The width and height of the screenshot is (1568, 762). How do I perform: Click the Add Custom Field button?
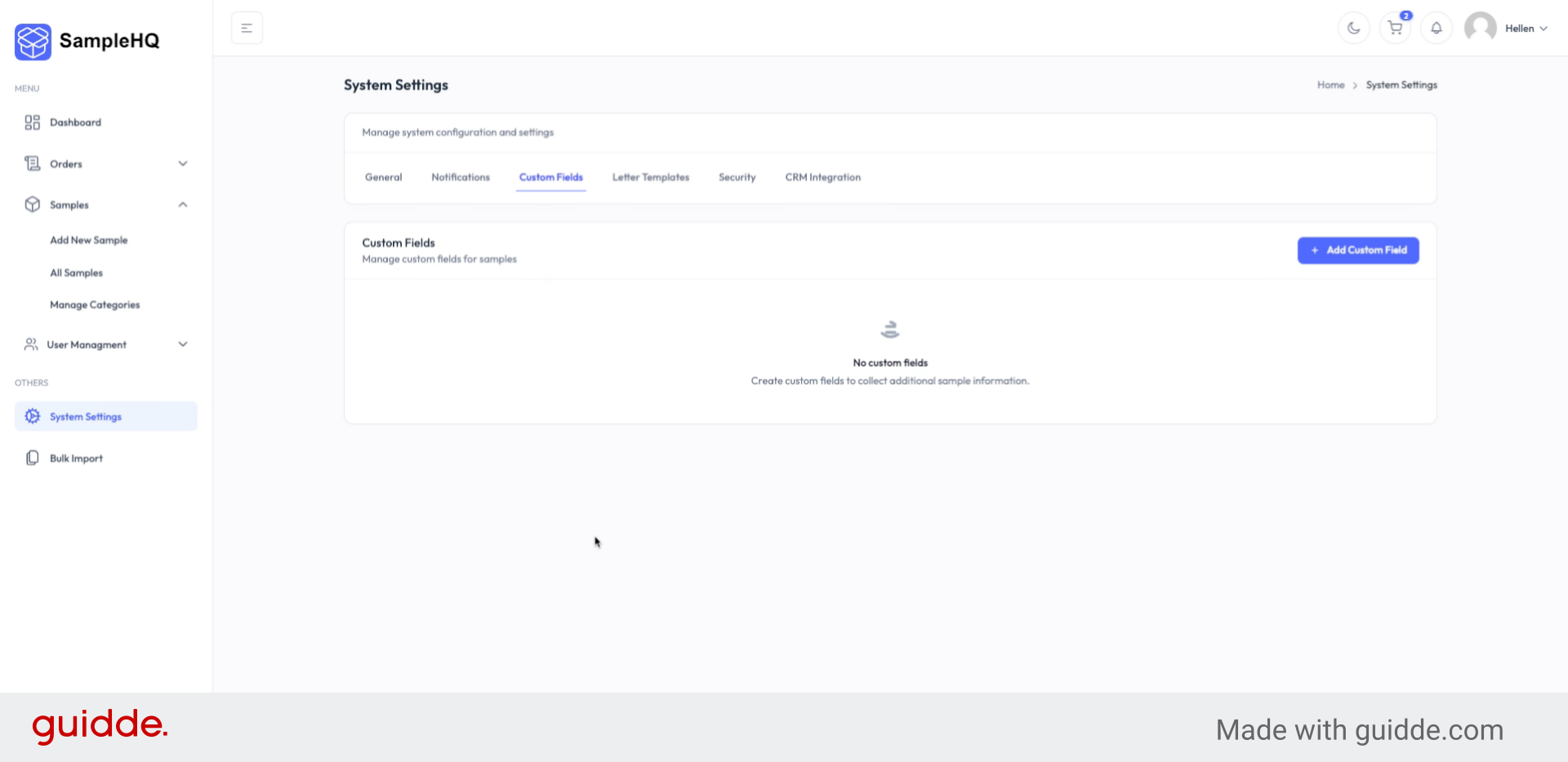(x=1357, y=250)
